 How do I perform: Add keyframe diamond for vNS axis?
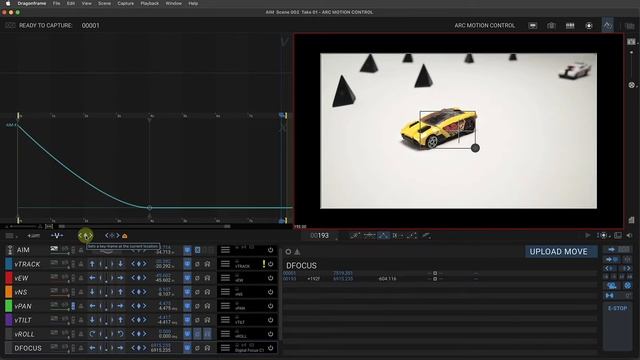pos(139,292)
